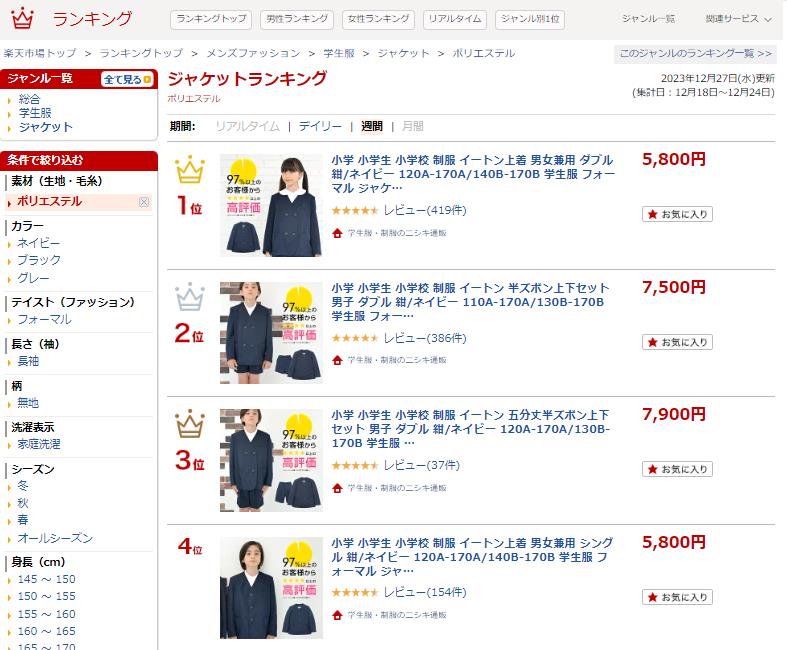Viewport: 787px width, 650px height.
Task: Click the shop house icon under rank 4
Action: 337,615
